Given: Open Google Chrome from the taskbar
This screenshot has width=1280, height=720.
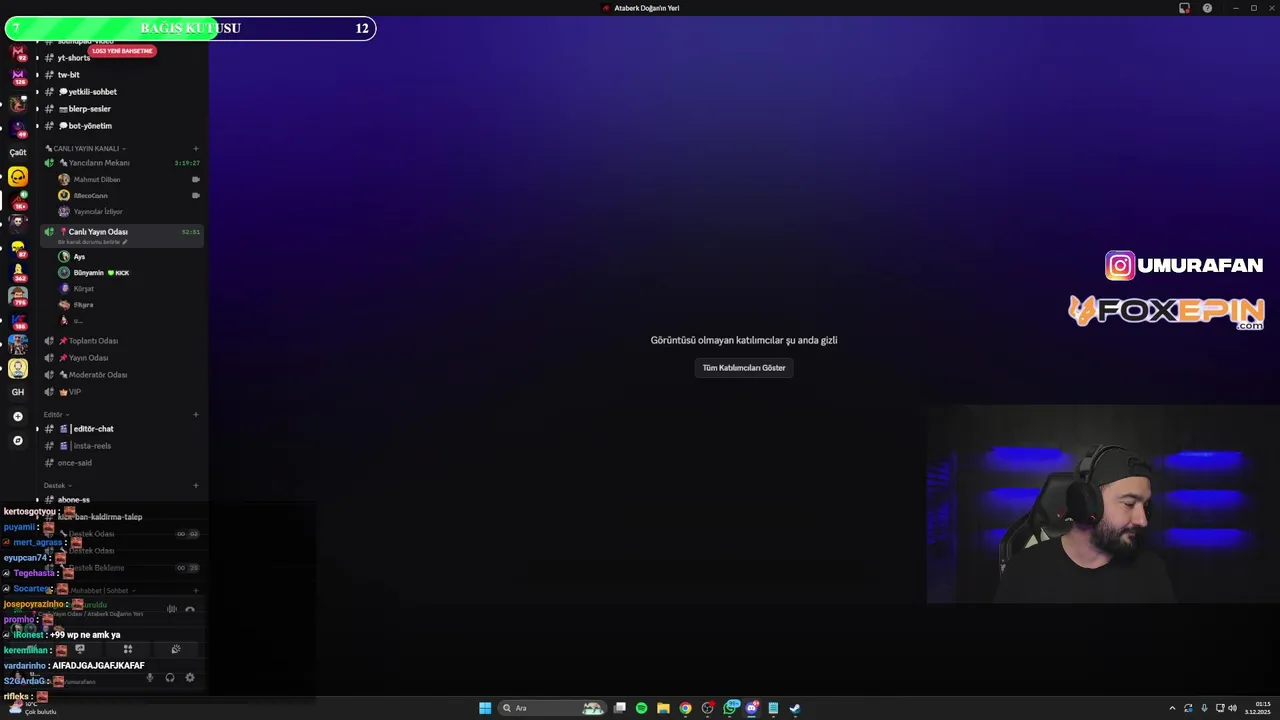Looking at the screenshot, I should pos(685,708).
